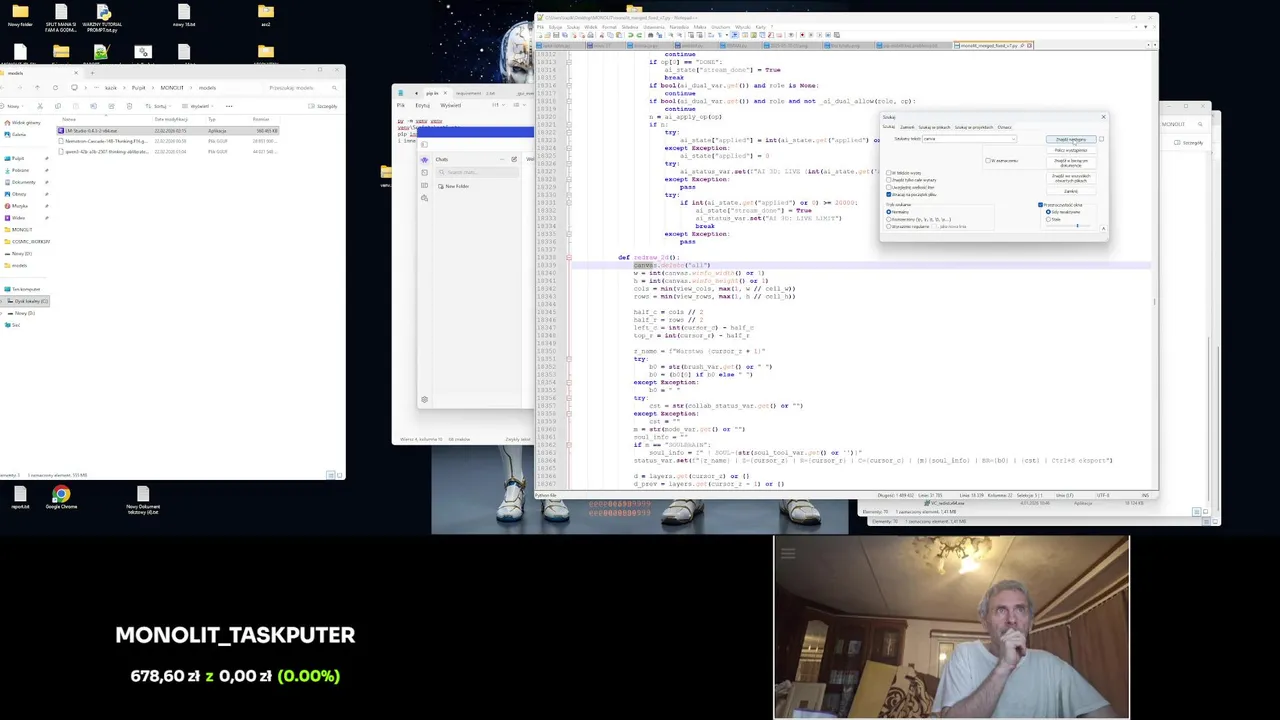Image resolution: width=1280 pixels, height=720 pixels.
Task: Switch to the Szukaj w plikach tab
Action: (934, 127)
